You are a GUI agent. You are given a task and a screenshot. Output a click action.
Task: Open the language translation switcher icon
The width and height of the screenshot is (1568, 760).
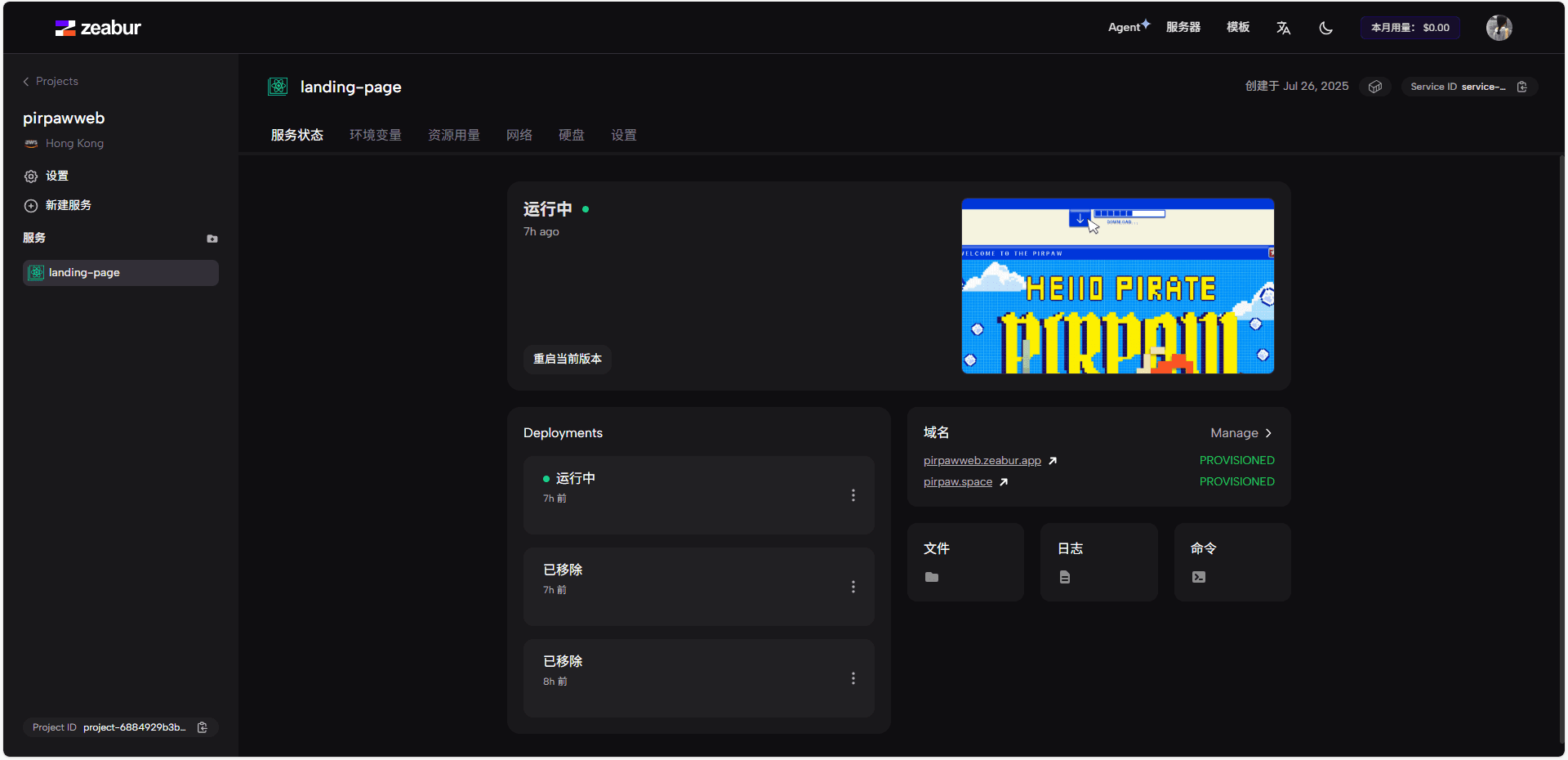(x=1284, y=28)
